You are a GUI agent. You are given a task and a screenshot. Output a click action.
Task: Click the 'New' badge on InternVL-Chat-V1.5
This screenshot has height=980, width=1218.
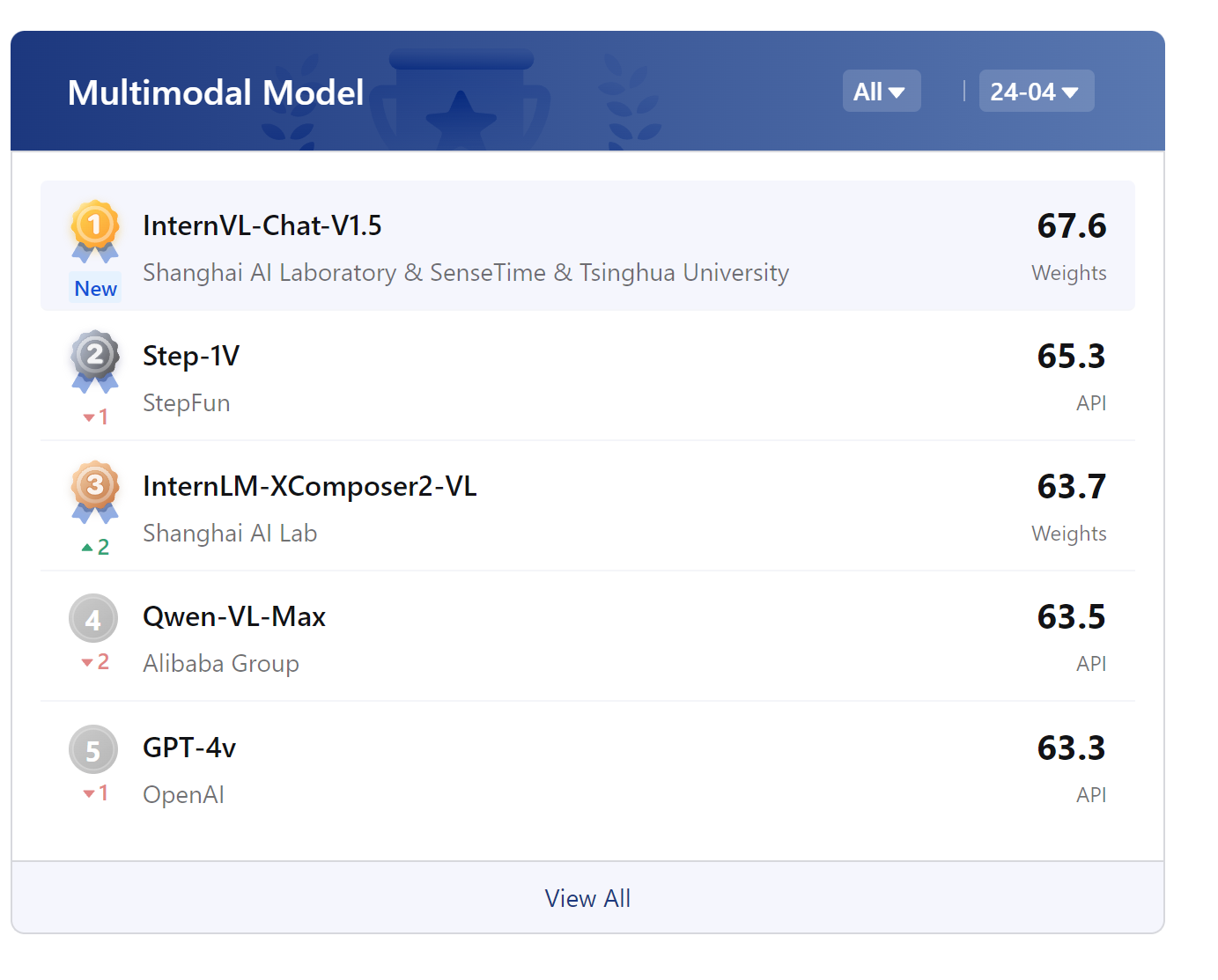(x=94, y=287)
